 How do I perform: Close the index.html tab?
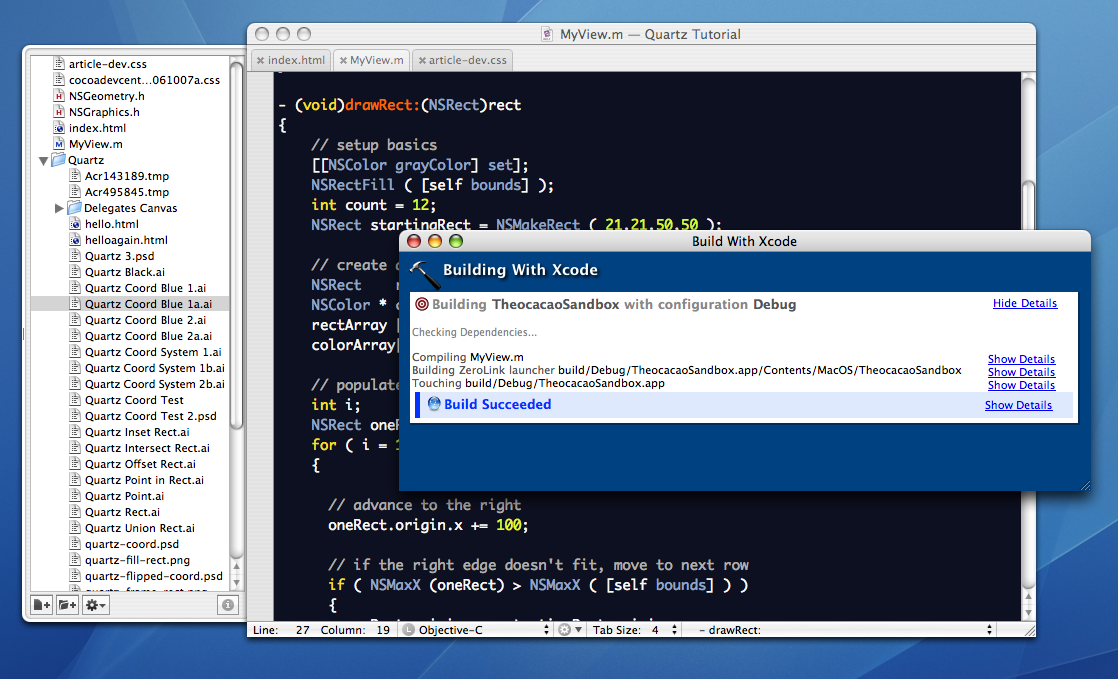[x=261, y=61]
